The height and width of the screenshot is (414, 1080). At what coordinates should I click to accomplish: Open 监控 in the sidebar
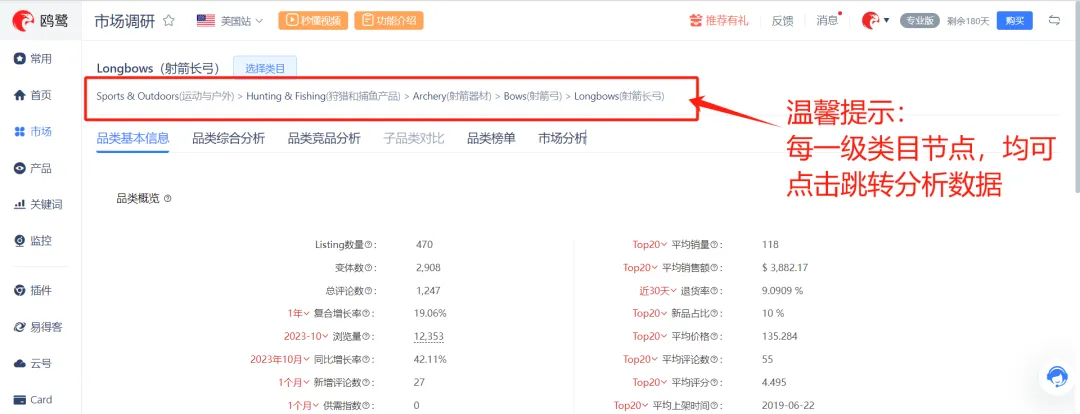[33, 241]
